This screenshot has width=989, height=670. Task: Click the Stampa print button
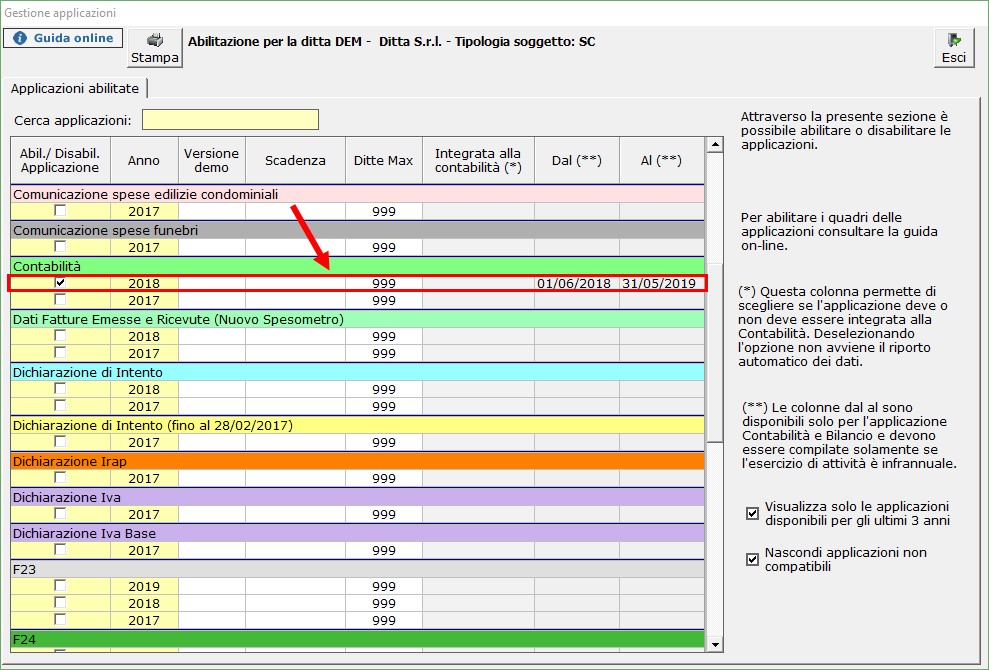pyautogui.click(x=155, y=48)
